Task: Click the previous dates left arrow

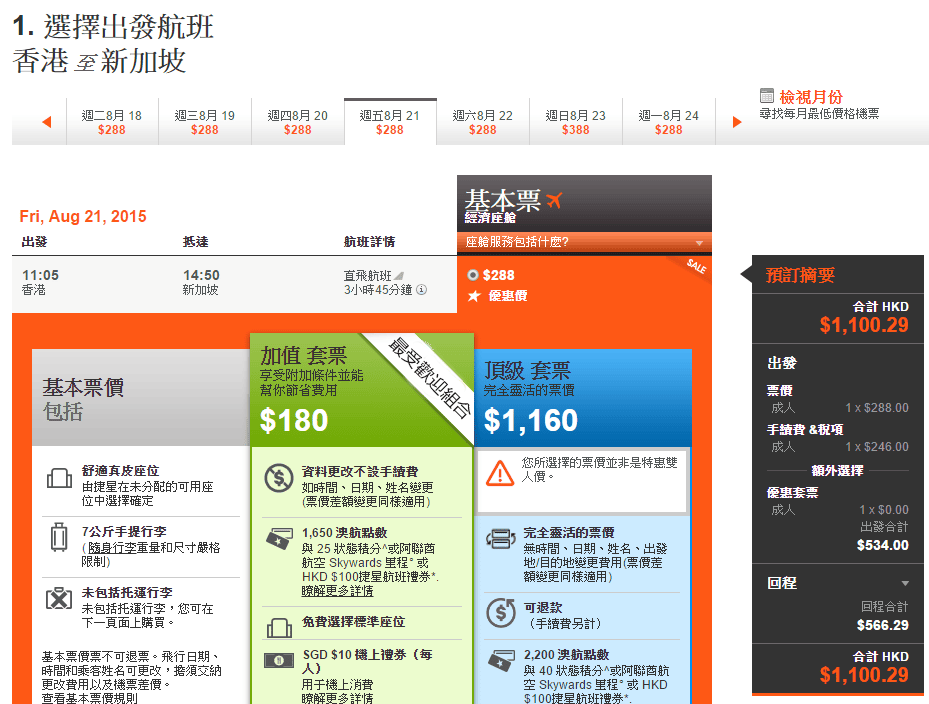Action: pyautogui.click(x=46, y=122)
